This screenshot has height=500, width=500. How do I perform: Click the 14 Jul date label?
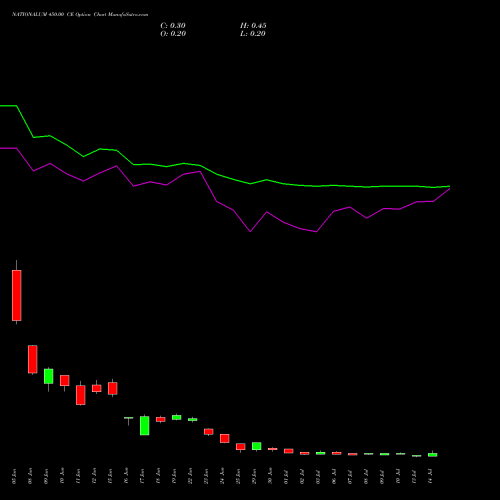tap(430, 476)
